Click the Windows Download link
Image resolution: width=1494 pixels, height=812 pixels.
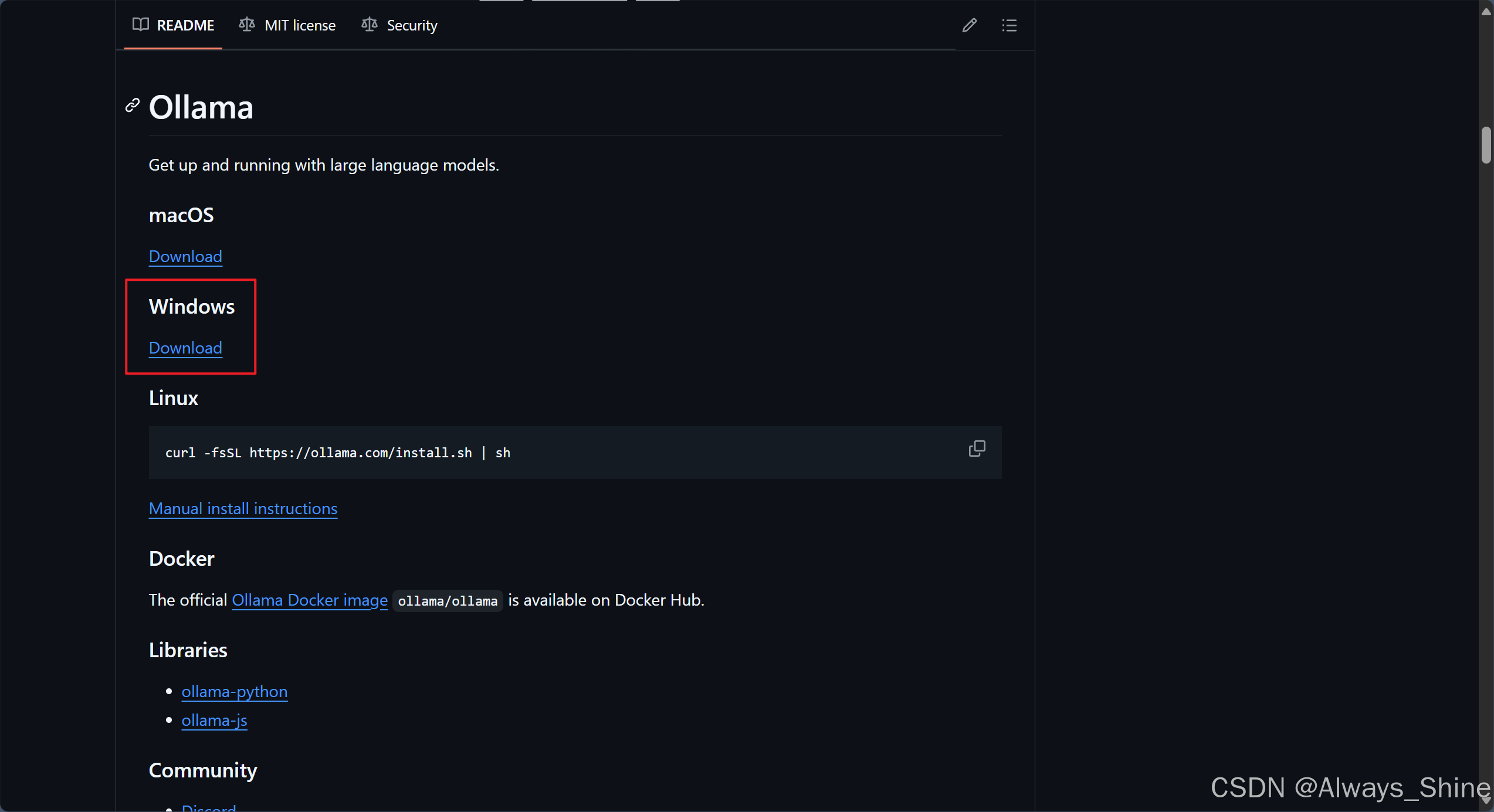click(185, 348)
